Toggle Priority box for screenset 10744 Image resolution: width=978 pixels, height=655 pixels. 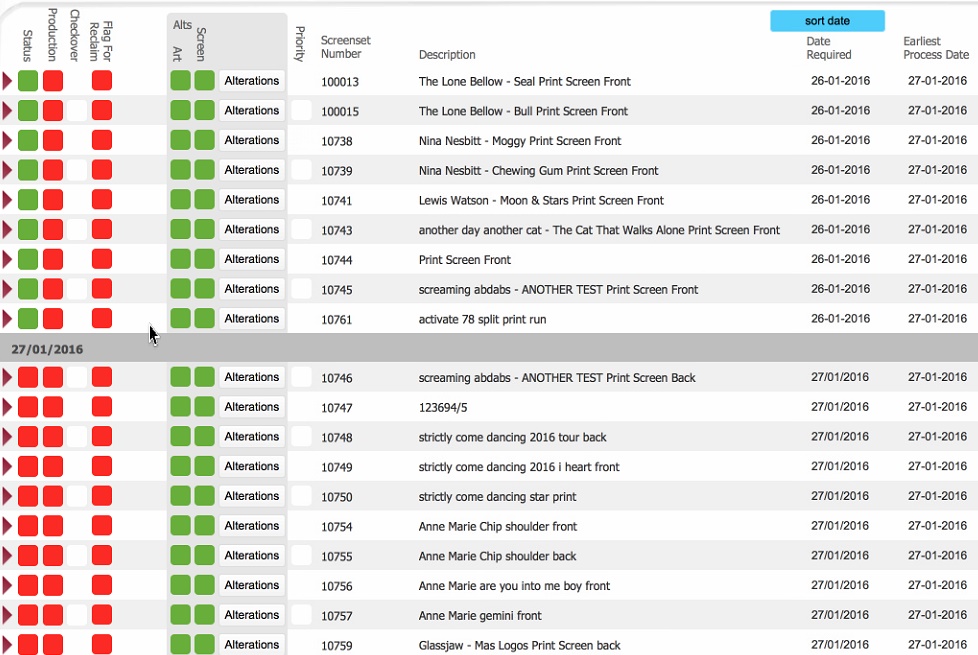click(x=301, y=259)
